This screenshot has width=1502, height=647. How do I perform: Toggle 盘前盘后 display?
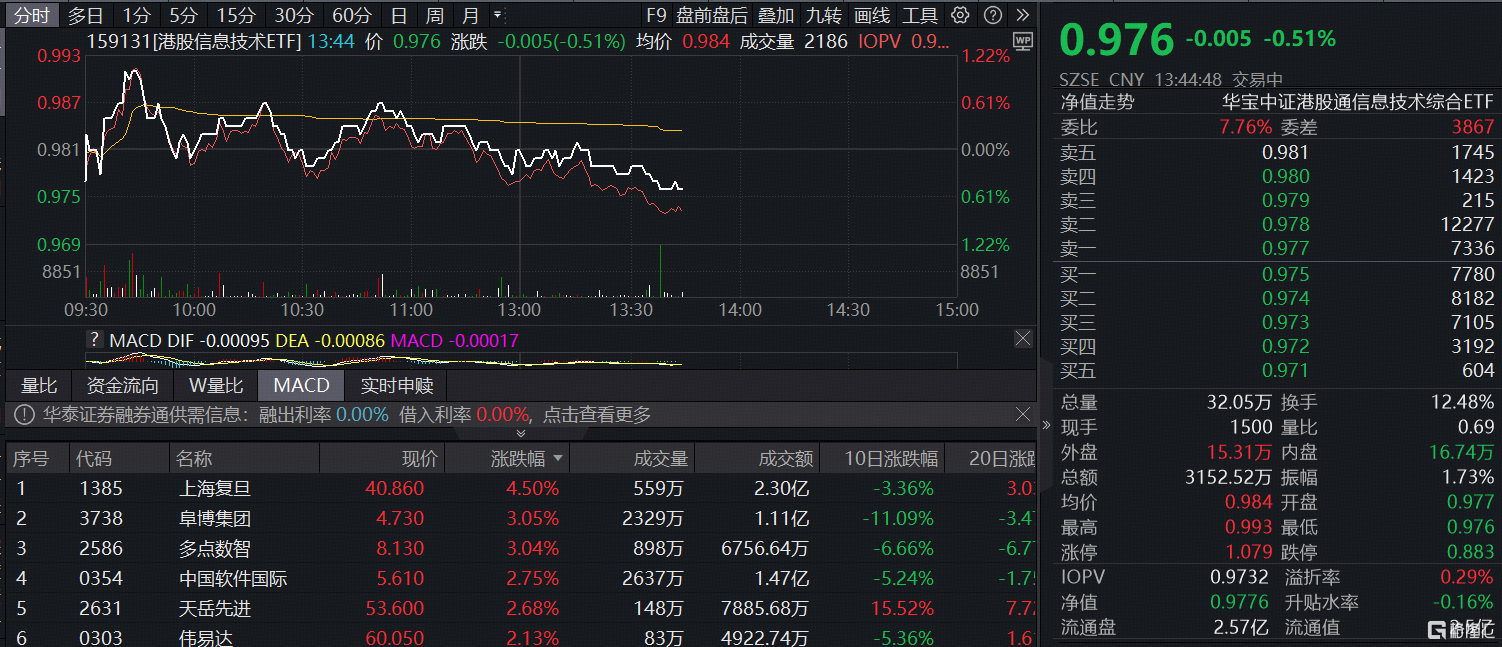(711, 15)
